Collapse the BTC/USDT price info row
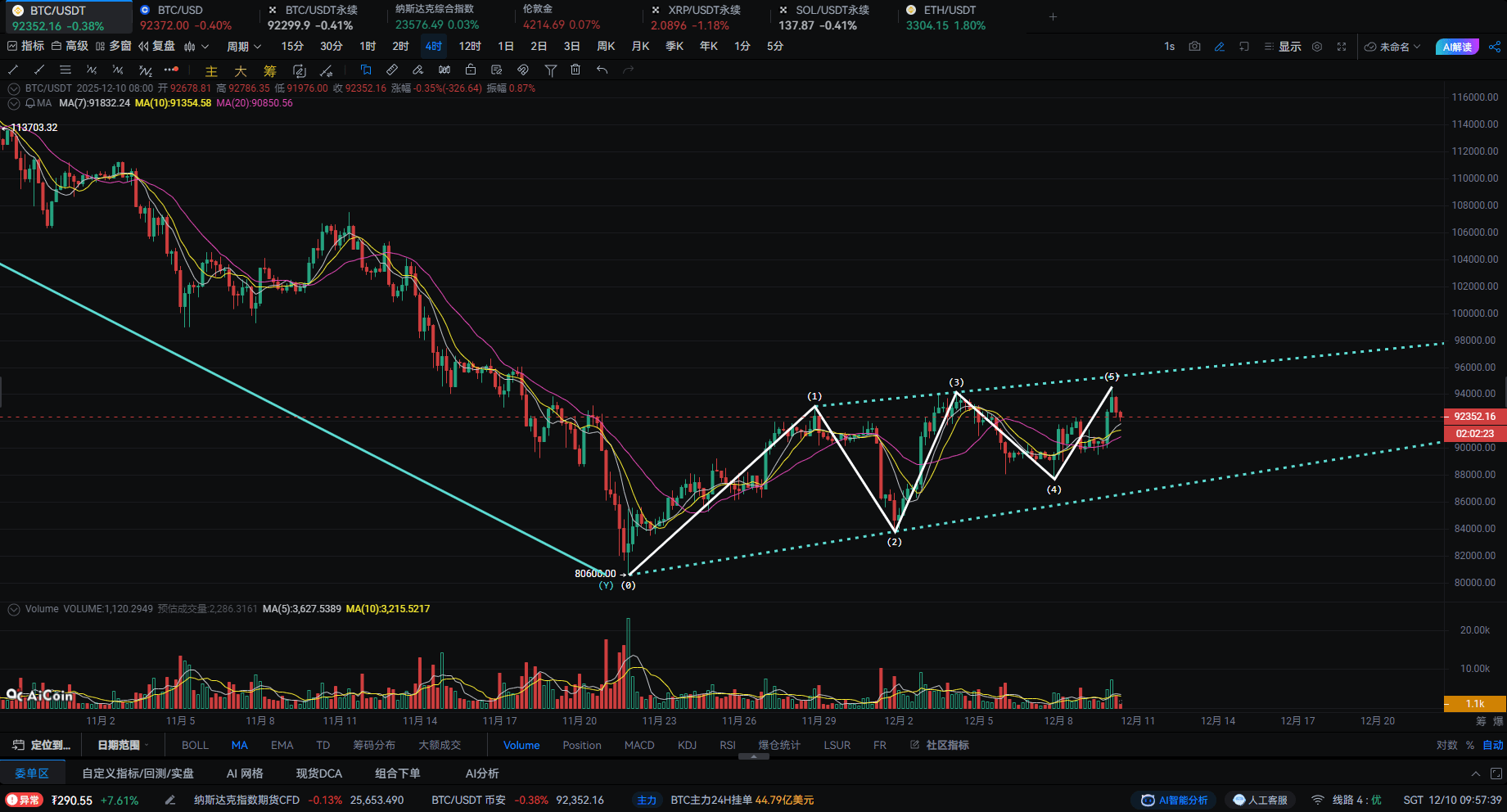 (x=14, y=88)
